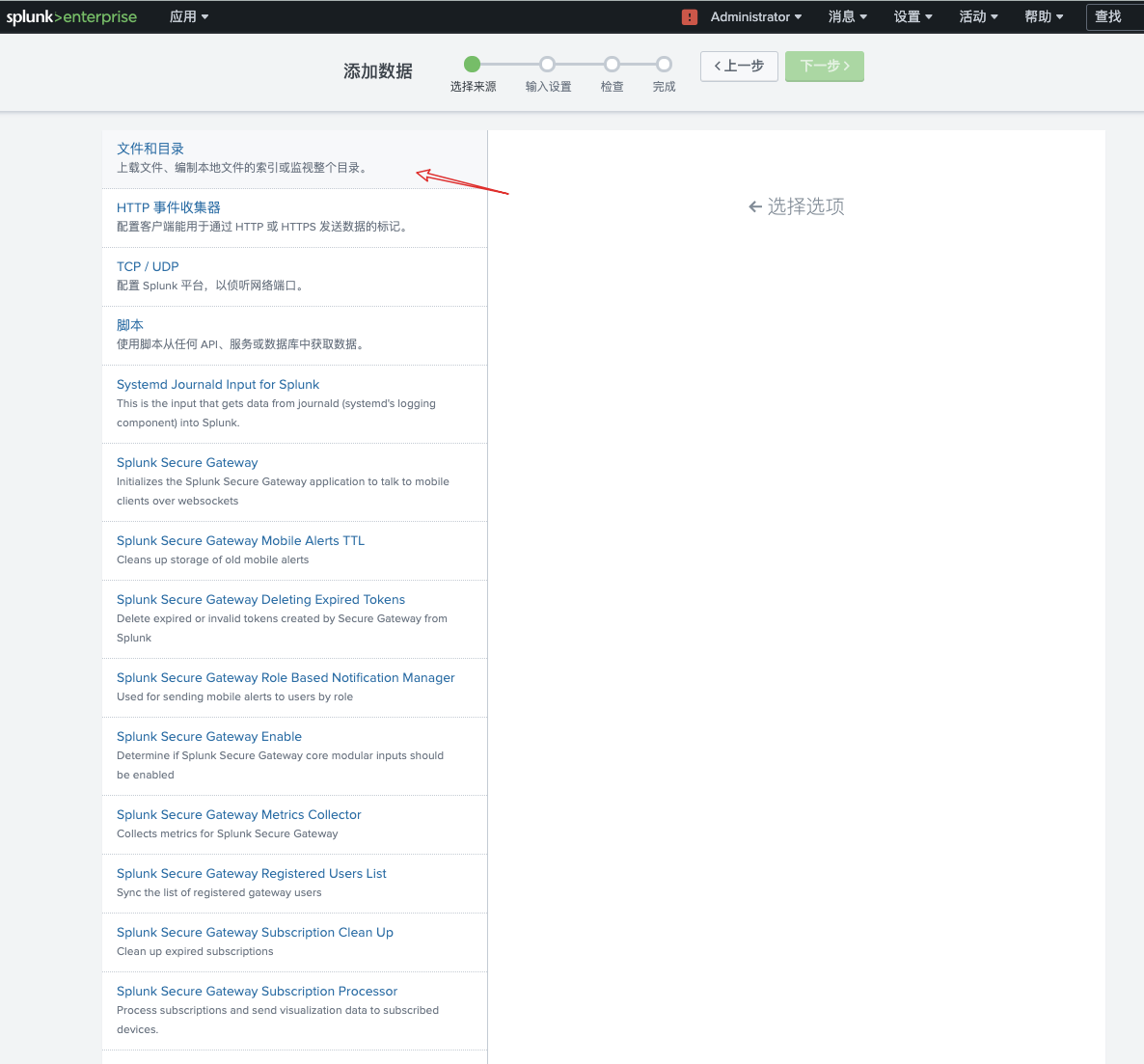Go back with the 上一步 button

(739, 67)
